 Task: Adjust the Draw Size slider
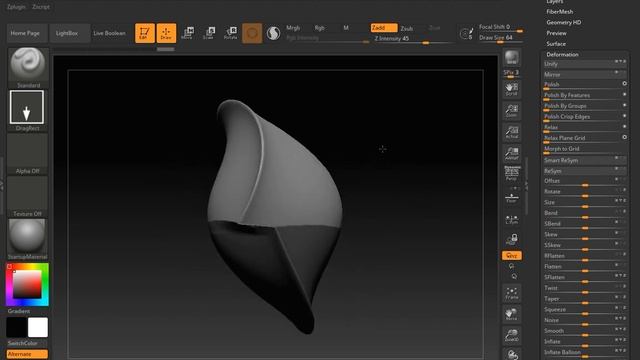click(x=500, y=38)
